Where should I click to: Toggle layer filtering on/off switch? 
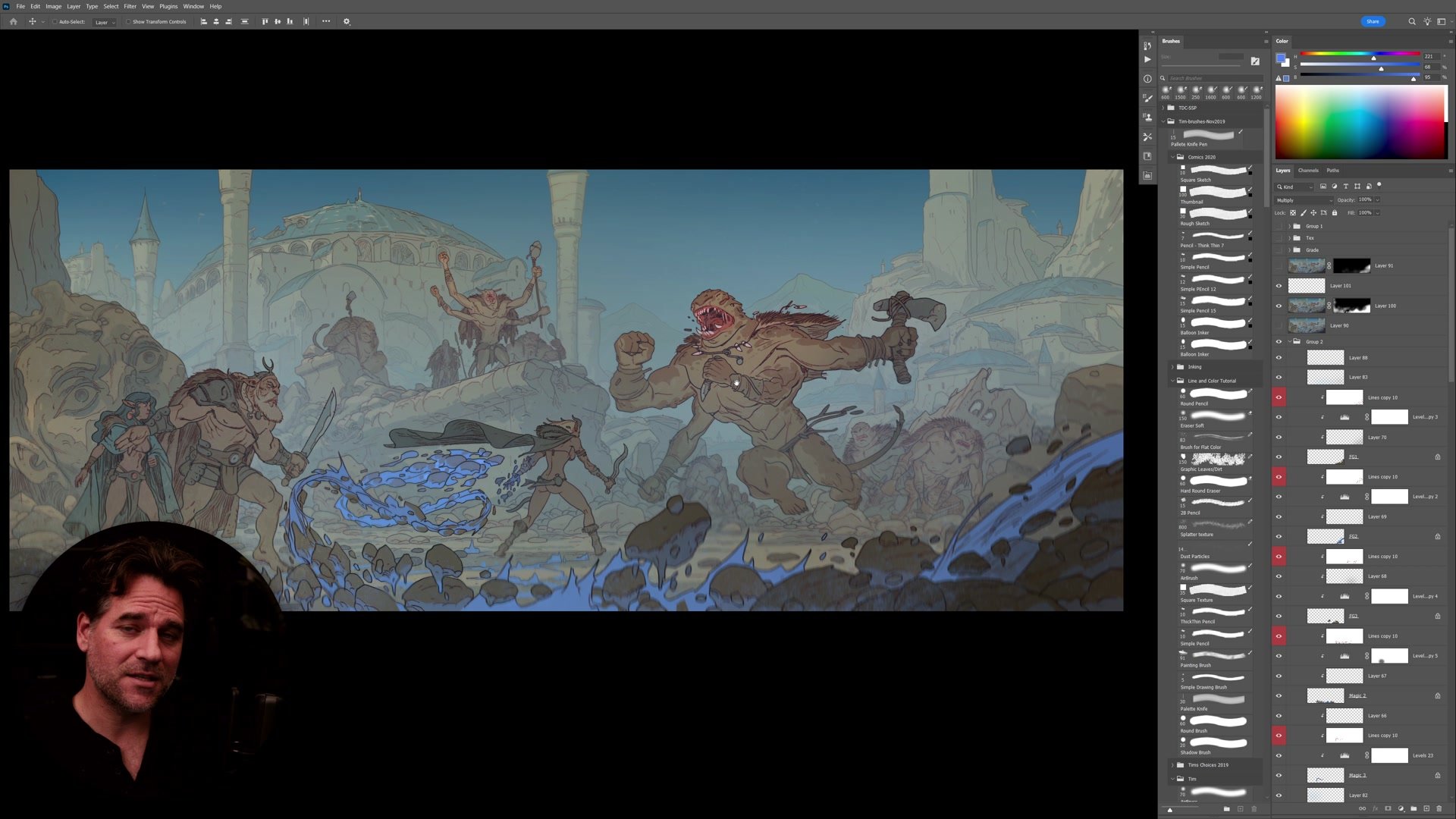pos(1379,185)
